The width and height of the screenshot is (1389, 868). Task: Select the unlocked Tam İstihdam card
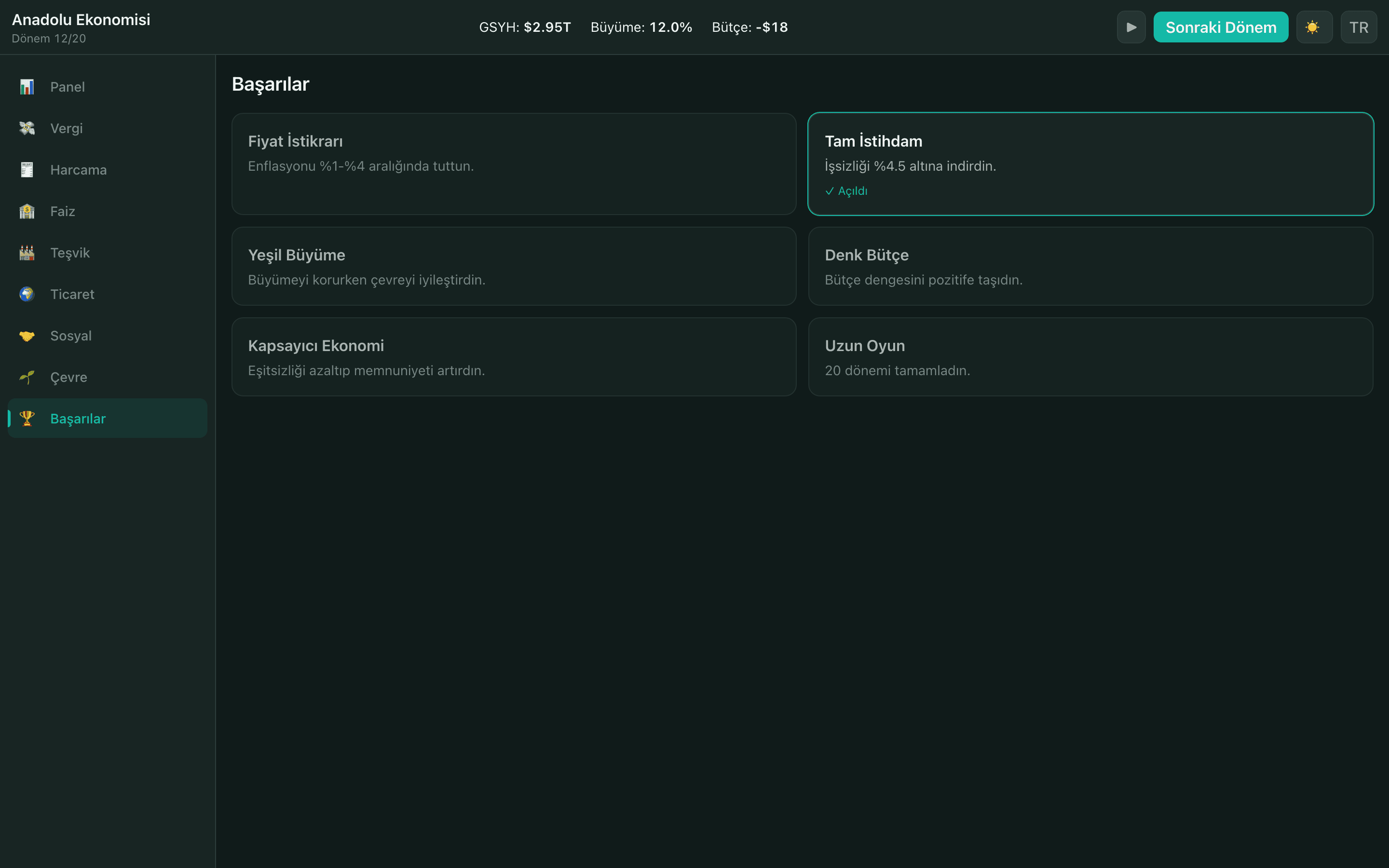point(1090,164)
